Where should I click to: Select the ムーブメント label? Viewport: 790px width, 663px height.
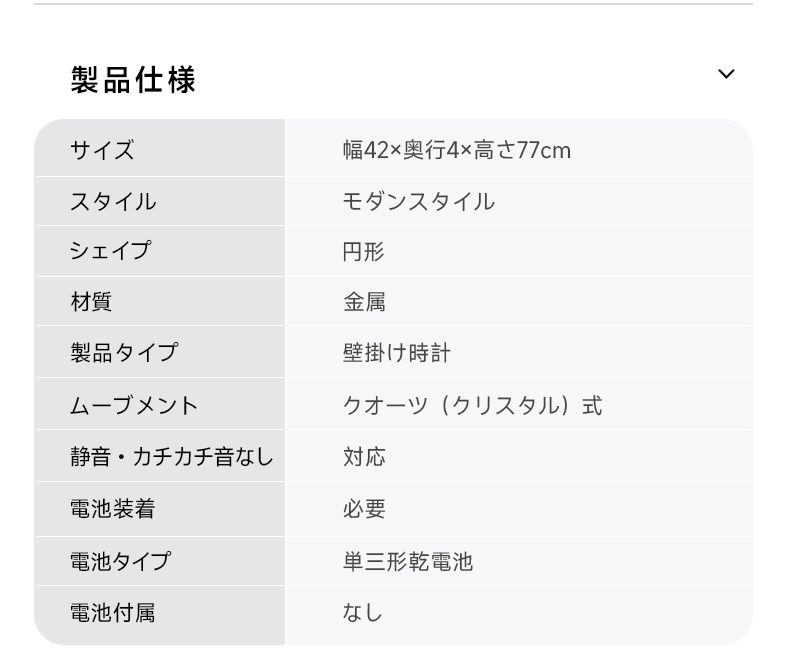click(134, 406)
